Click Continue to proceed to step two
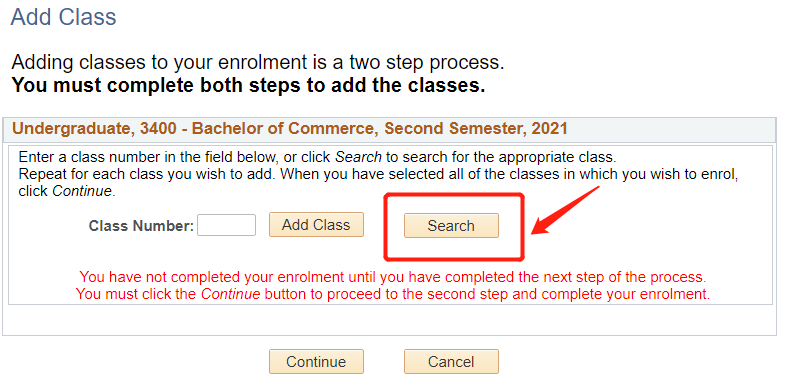Screen dimensions: 795x383 coord(316,362)
